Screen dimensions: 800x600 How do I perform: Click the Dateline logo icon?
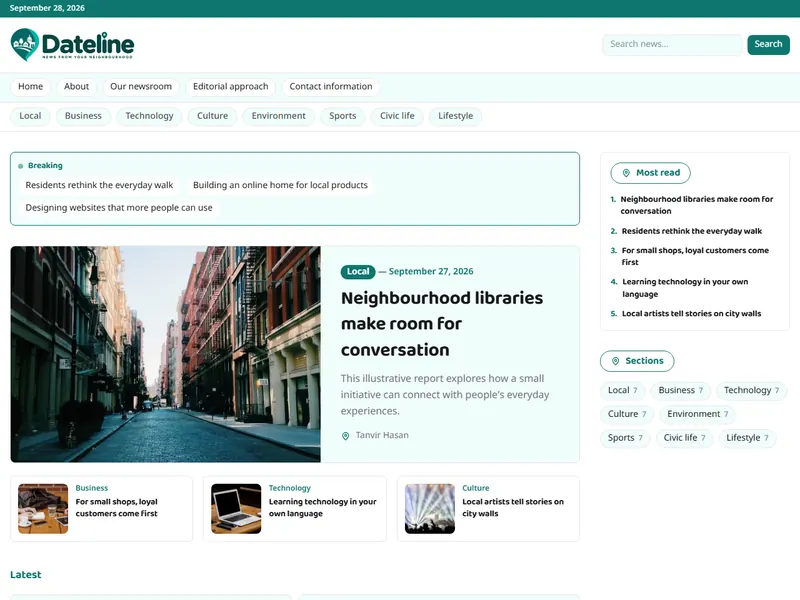(24, 44)
